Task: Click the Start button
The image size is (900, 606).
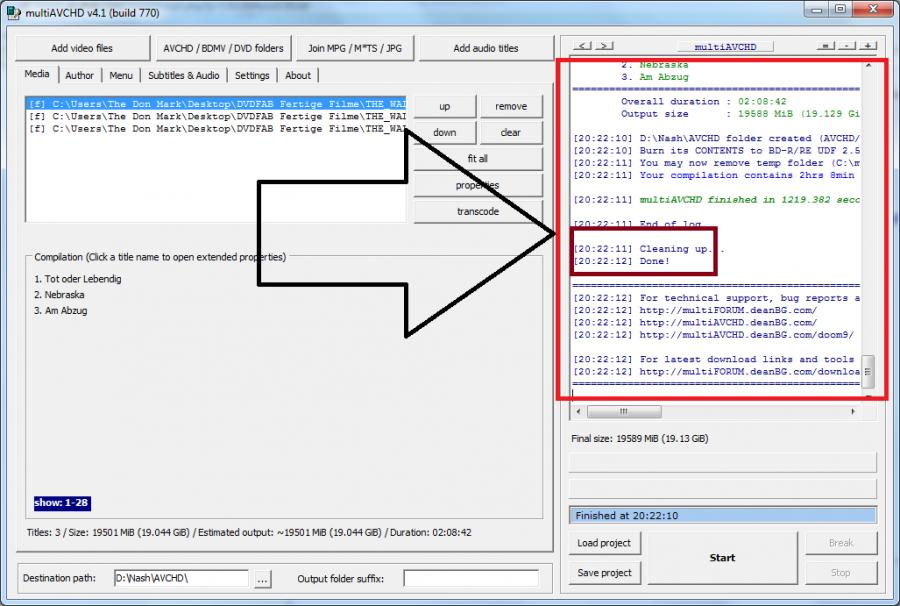Action: [722, 558]
